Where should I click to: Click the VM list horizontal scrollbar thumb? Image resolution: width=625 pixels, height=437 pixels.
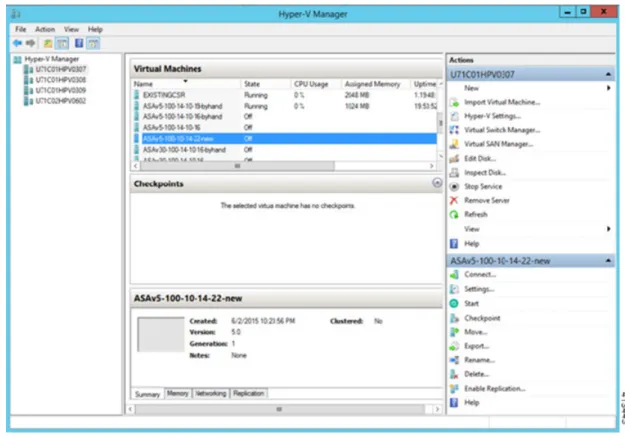coord(237,166)
